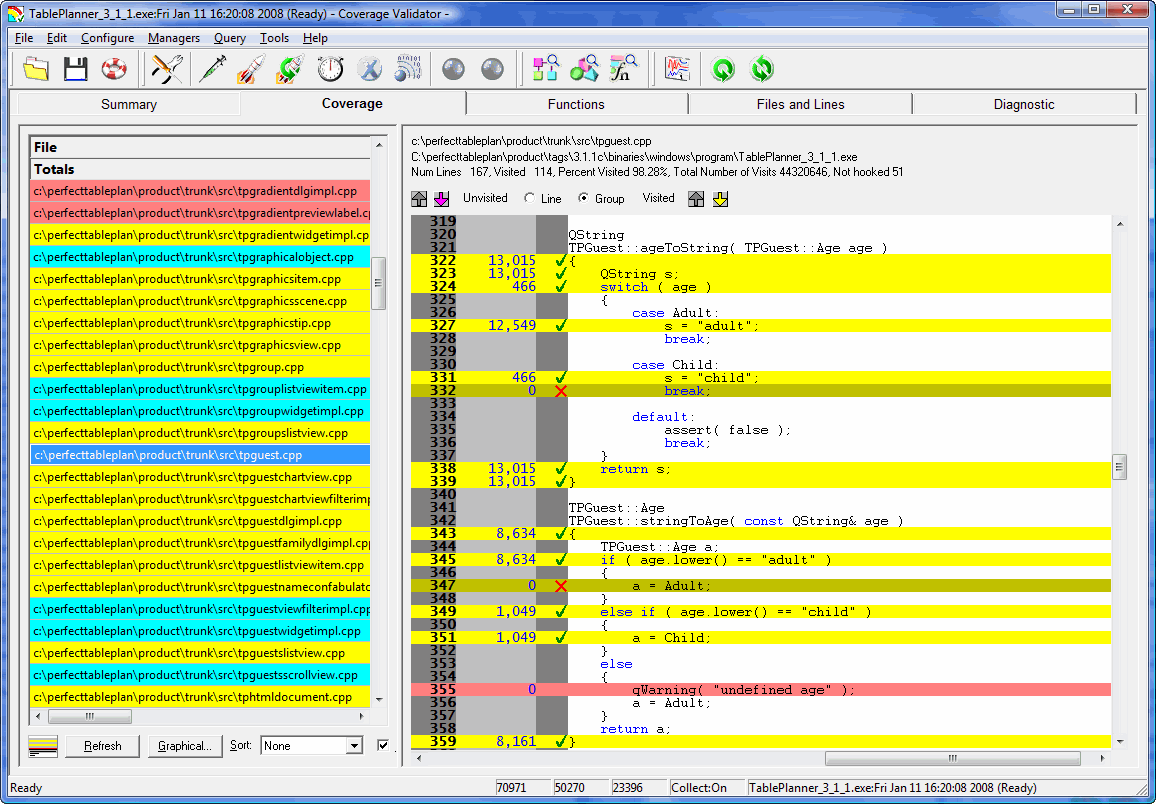
Task: Switch to the Files and Lines tab
Action: pos(800,104)
